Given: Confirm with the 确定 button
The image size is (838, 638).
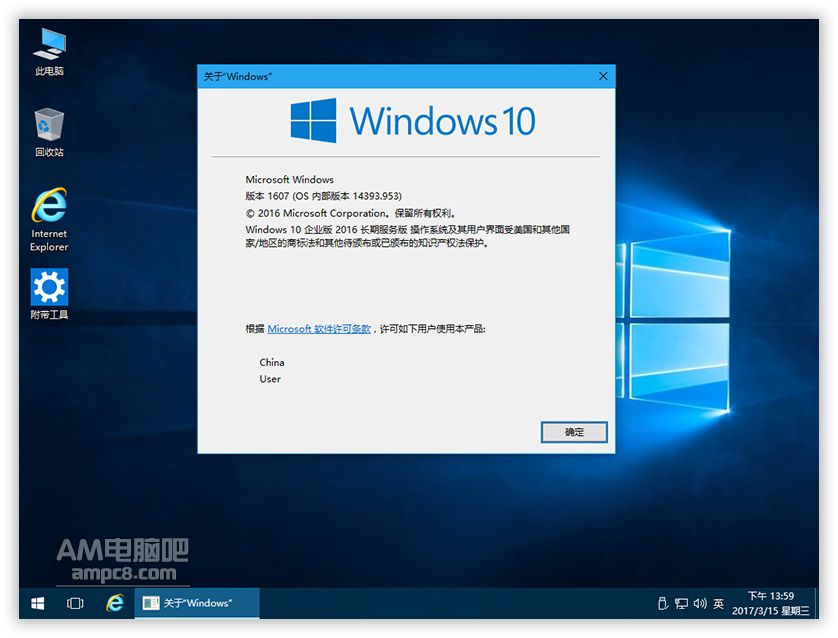Looking at the screenshot, I should pyautogui.click(x=574, y=432).
